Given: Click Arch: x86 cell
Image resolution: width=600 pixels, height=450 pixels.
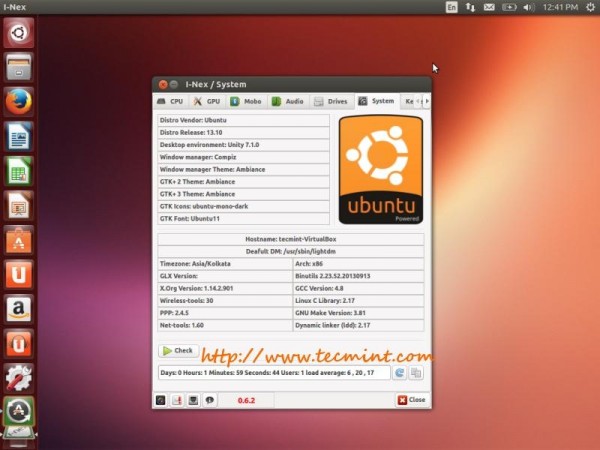Looking at the screenshot, I should tap(358, 264).
